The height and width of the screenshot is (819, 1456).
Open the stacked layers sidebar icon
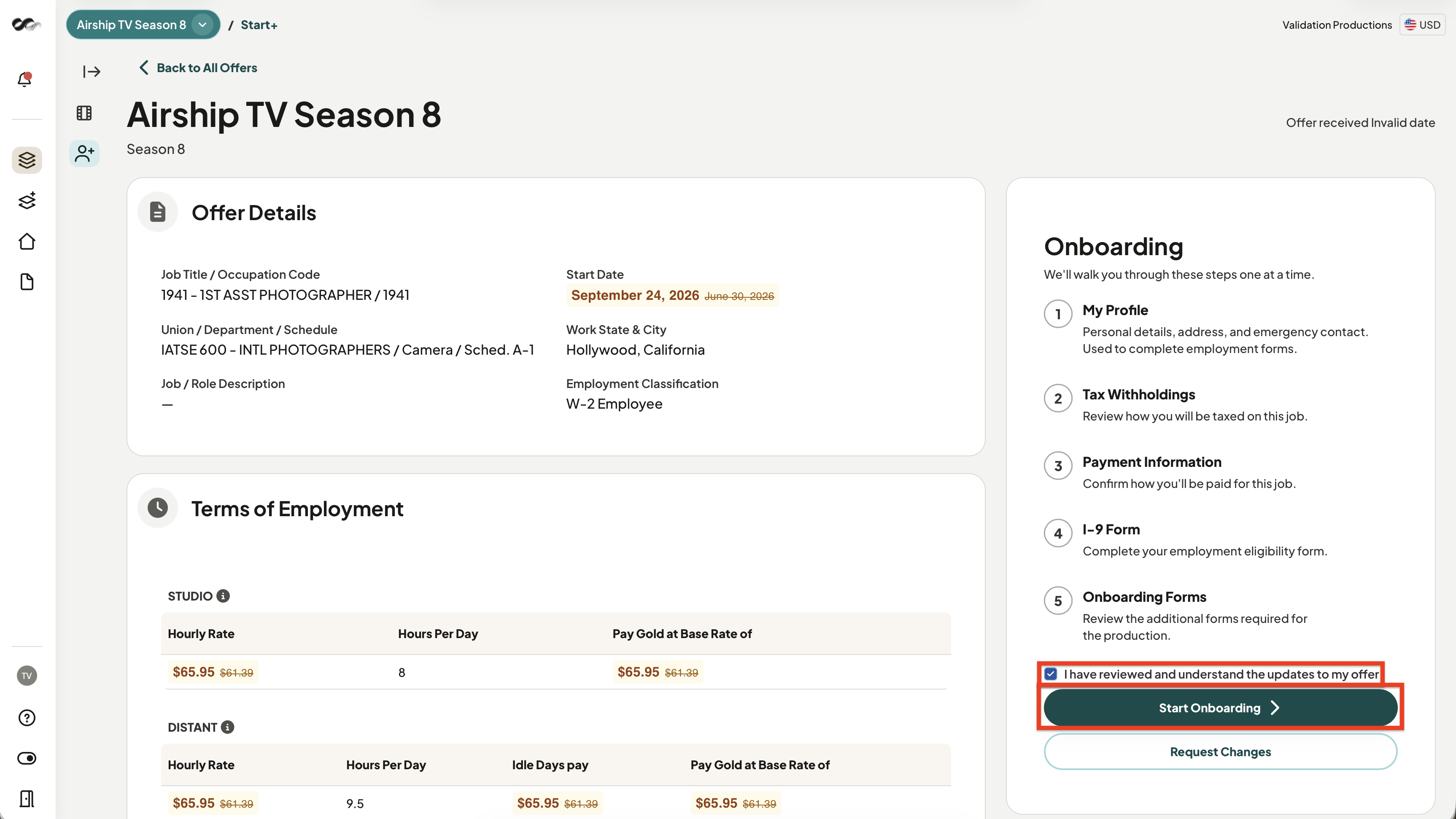click(27, 160)
